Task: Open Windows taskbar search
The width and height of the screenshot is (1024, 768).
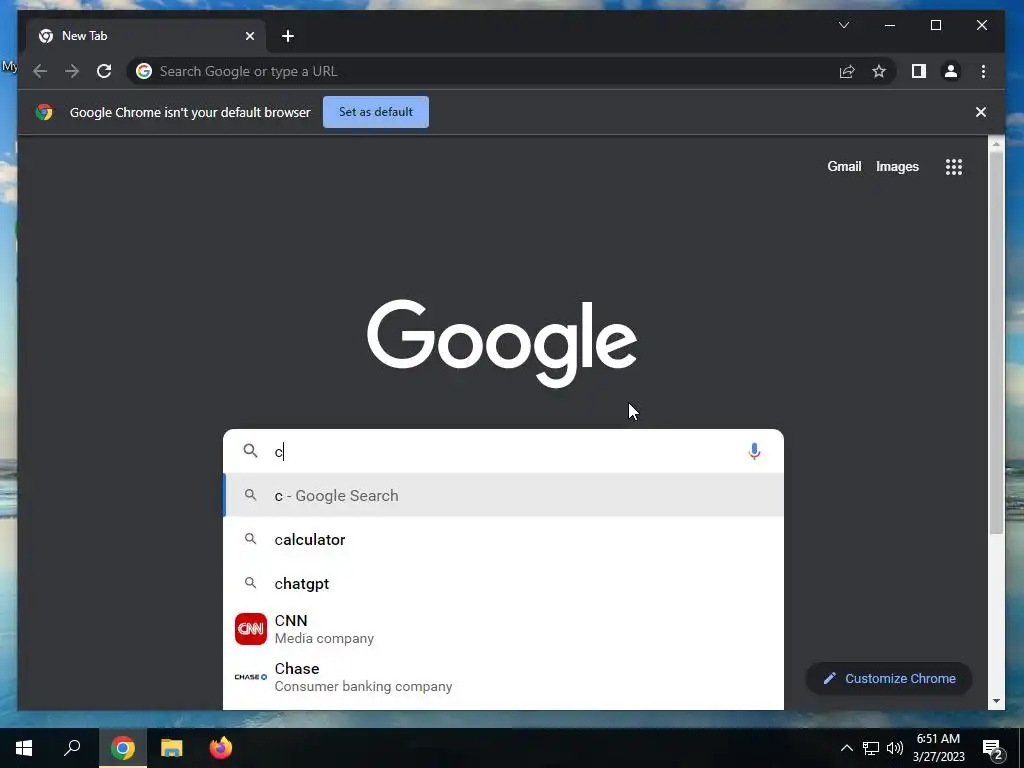Action: pyautogui.click(x=72, y=748)
